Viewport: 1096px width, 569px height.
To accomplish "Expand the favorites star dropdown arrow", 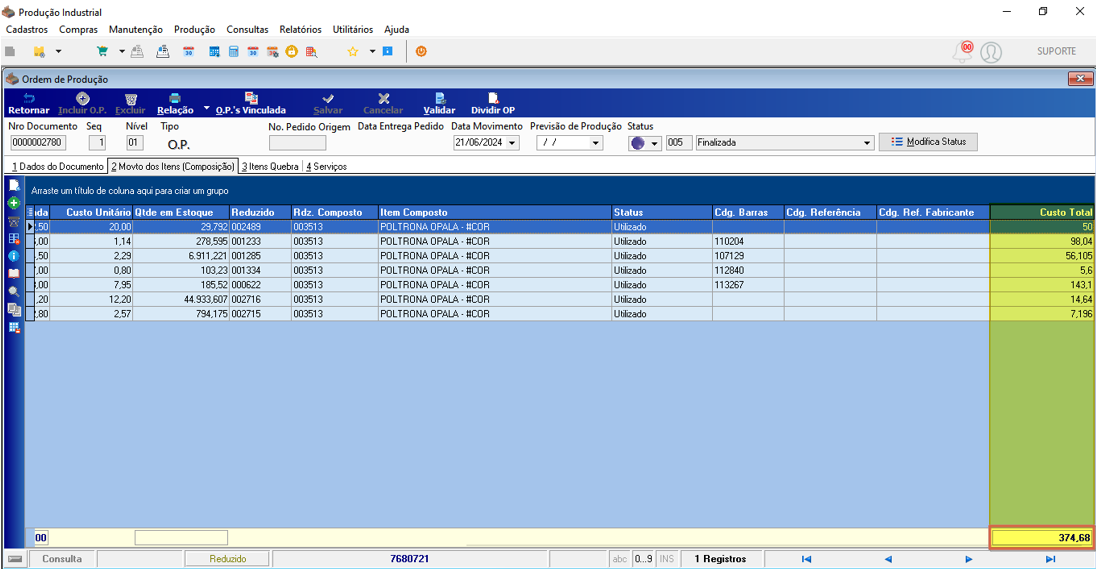I will (372, 51).
